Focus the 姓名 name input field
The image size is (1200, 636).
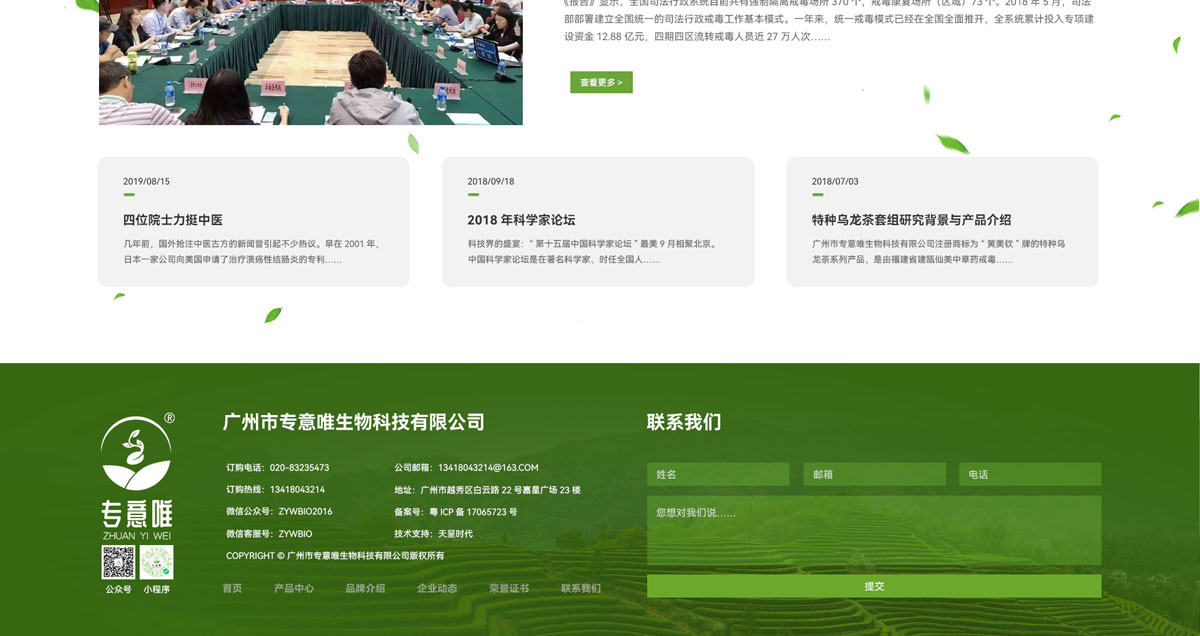click(x=718, y=474)
